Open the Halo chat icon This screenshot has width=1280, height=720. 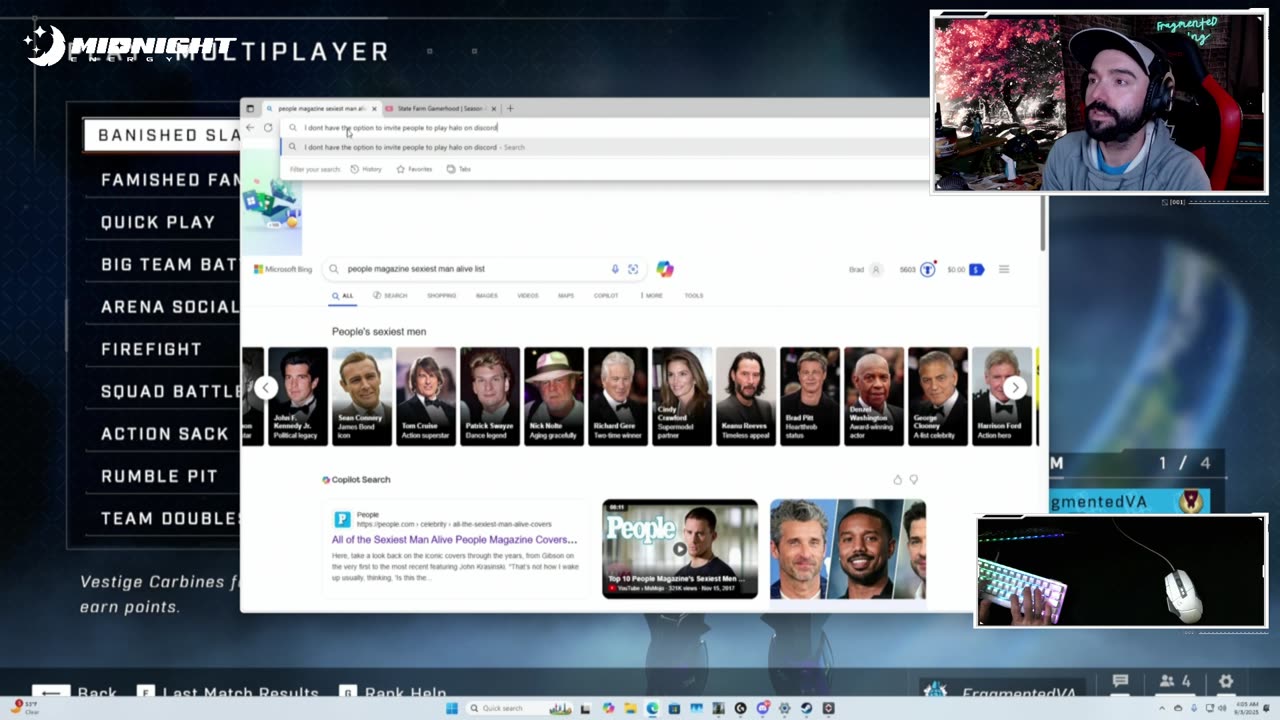point(1120,682)
